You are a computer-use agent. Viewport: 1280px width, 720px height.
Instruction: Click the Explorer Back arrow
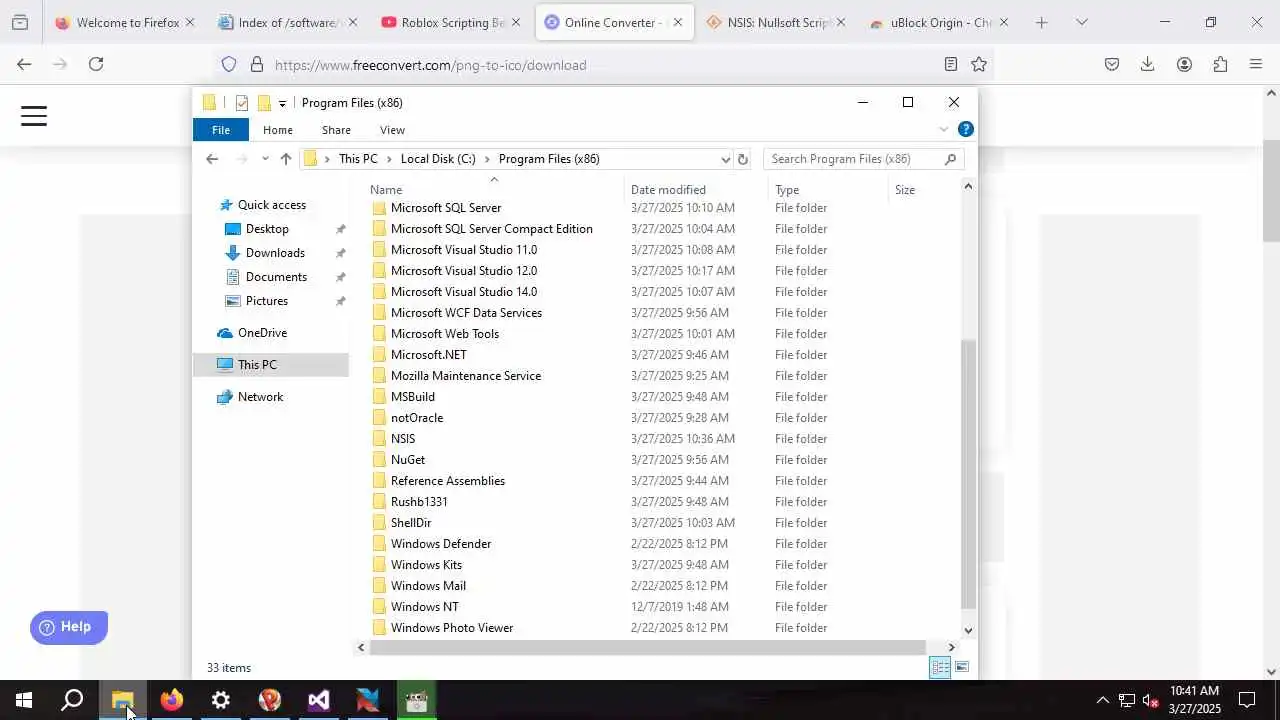[212, 159]
